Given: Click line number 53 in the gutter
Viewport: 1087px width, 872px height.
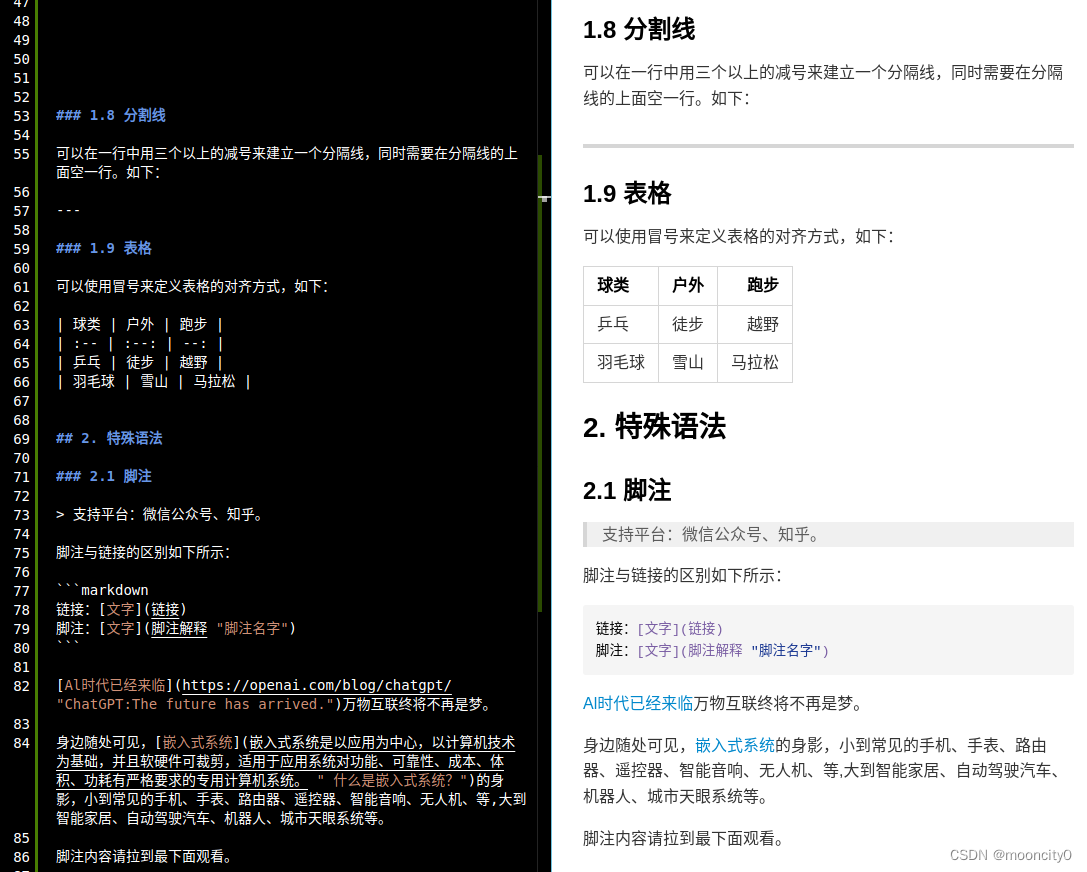Looking at the screenshot, I should 21,116.
